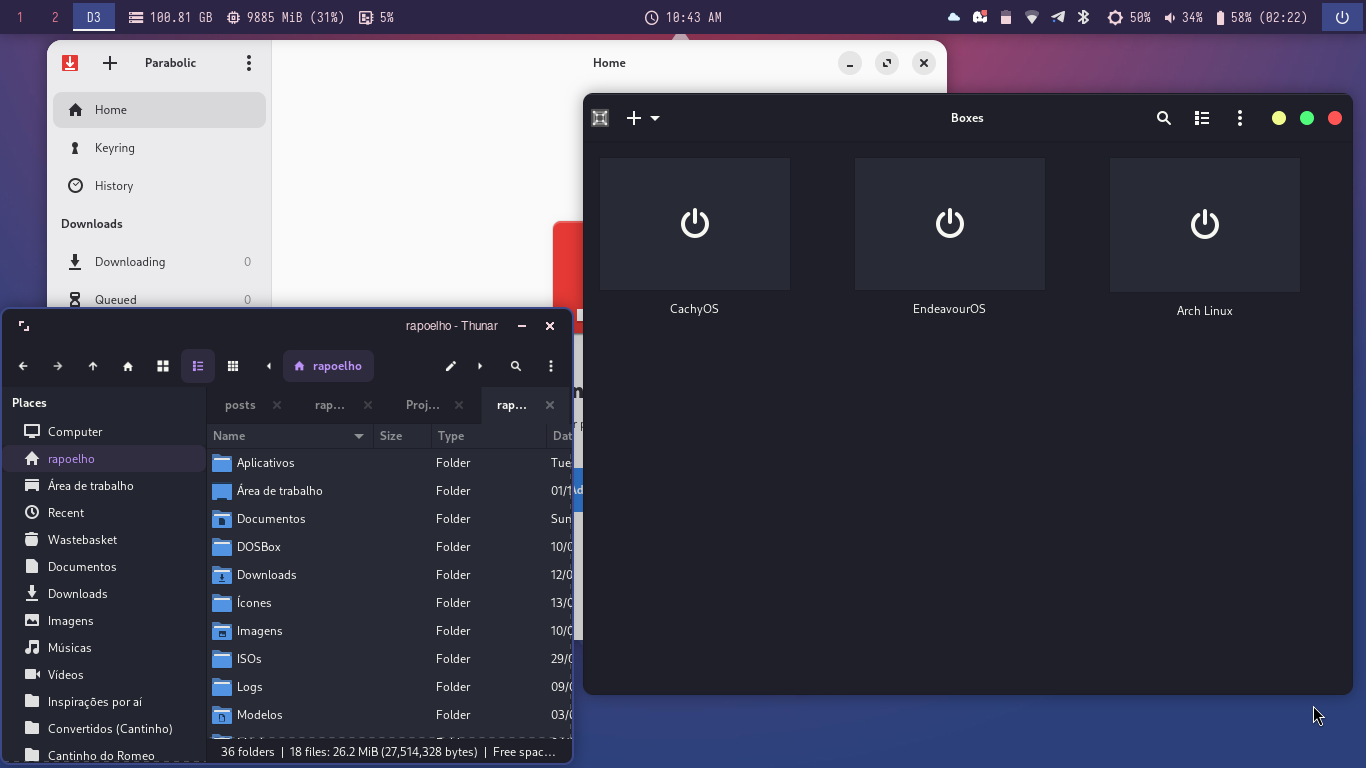Select the Logs folder row
Image resolution: width=1366 pixels, height=768 pixels.
point(390,687)
